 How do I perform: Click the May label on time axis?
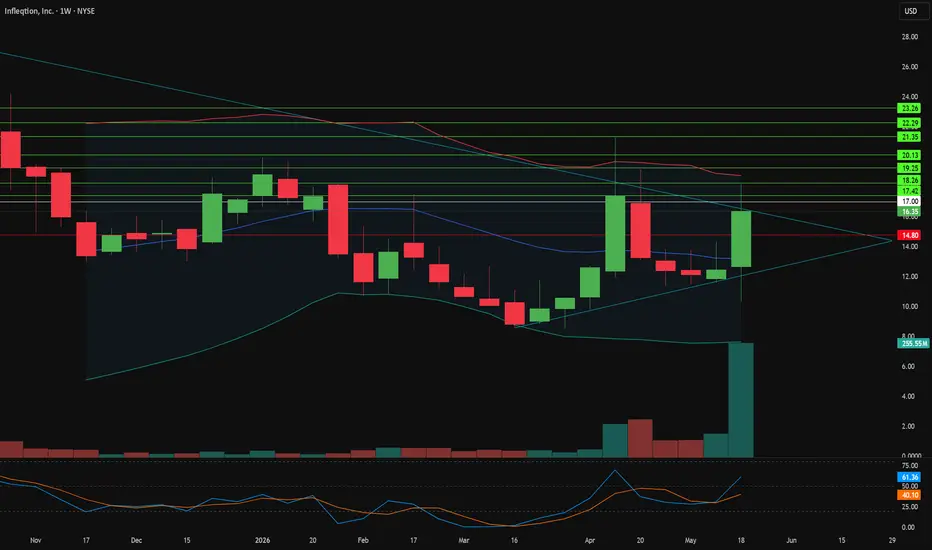[690, 540]
